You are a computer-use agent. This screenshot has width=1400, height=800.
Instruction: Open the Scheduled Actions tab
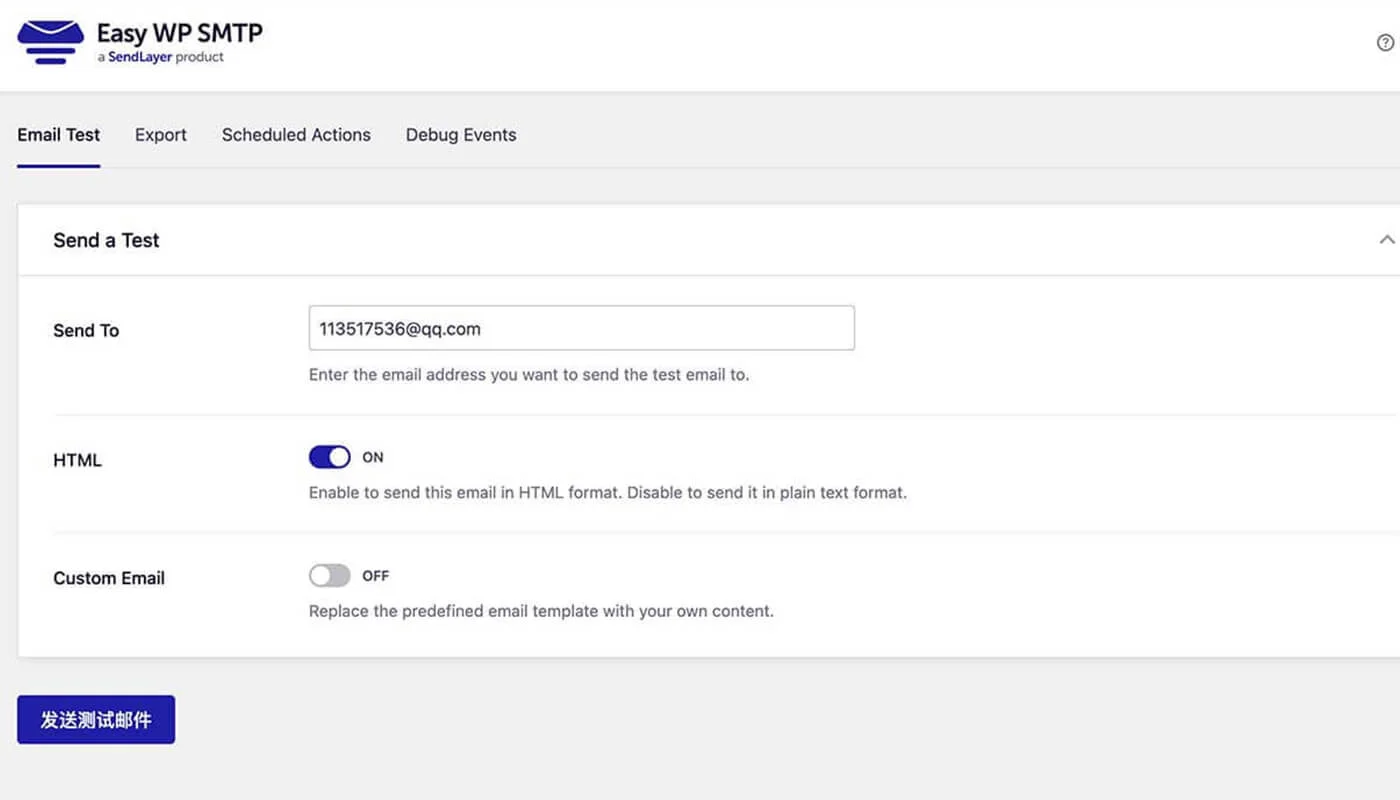tap(296, 135)
